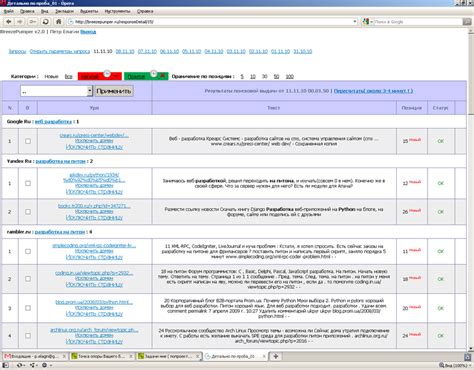The image size is (474, 370).
Task: Open the Файл menu
Action: (x=8, y=11)
